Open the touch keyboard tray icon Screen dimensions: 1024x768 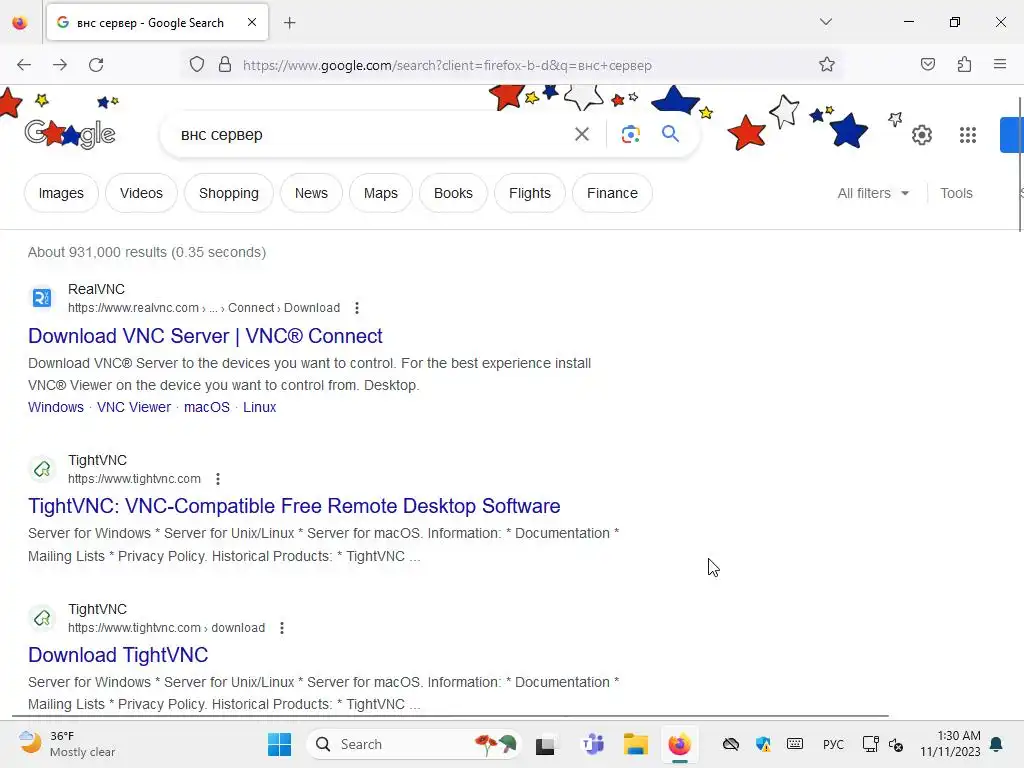[x=795, y=744]
